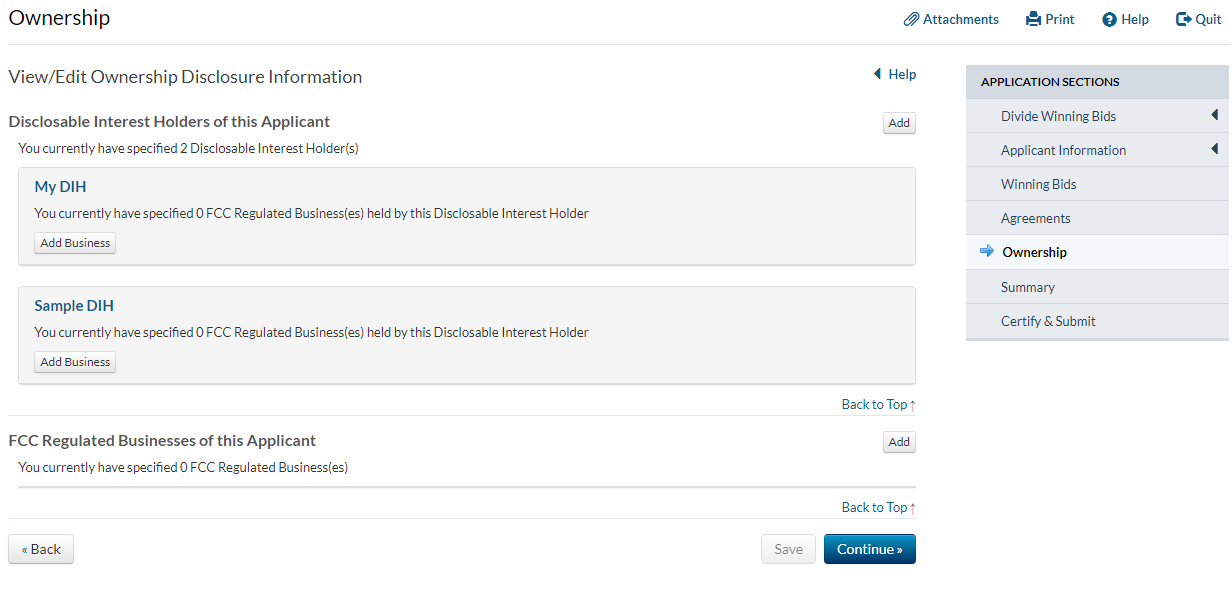This screenshot has height=589, width=1232.
Task: Click the Print printer icon
Action: pos(1034,19)
